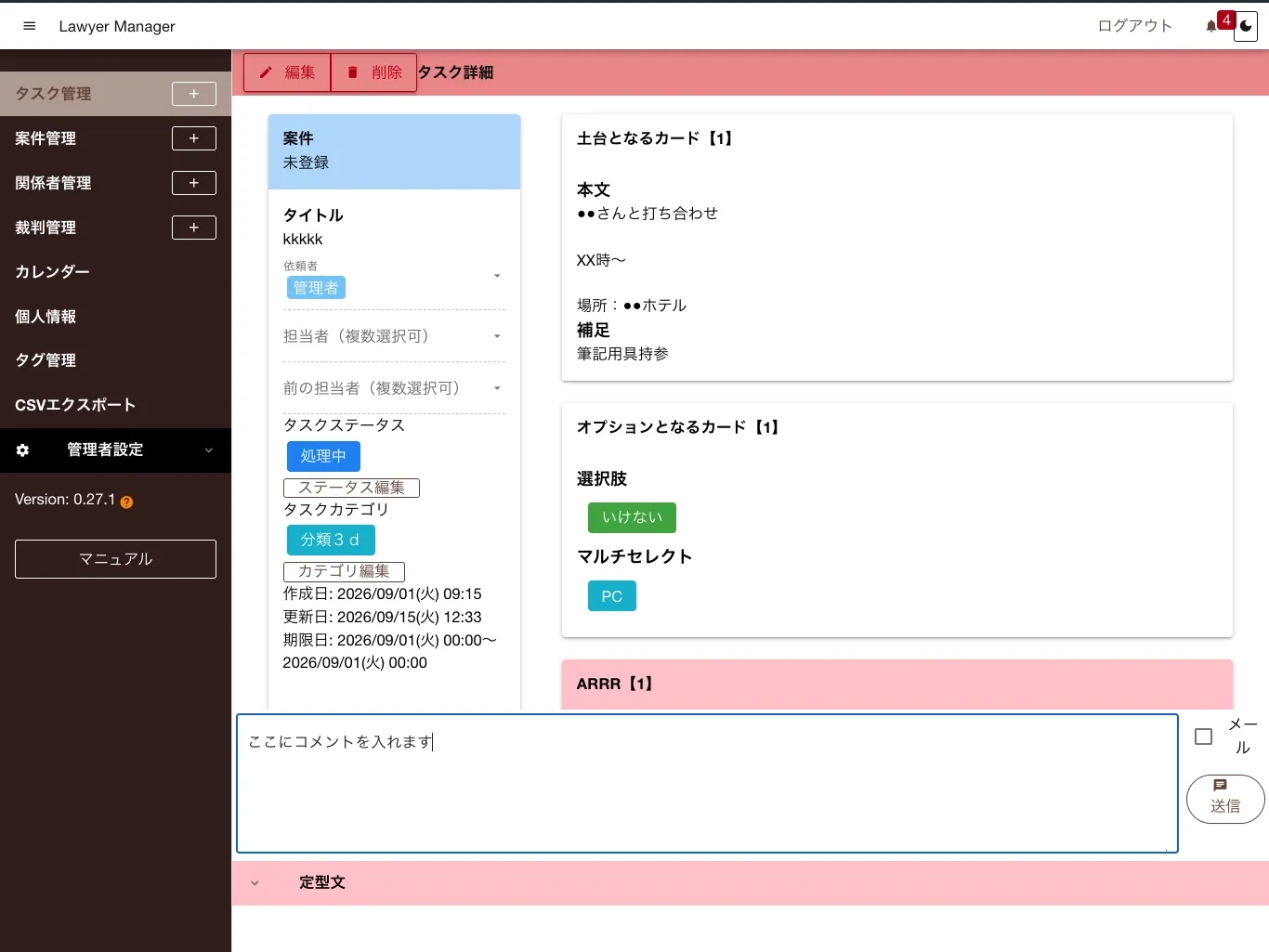Click the Lawyer Manager title

(x=117, y=26)
